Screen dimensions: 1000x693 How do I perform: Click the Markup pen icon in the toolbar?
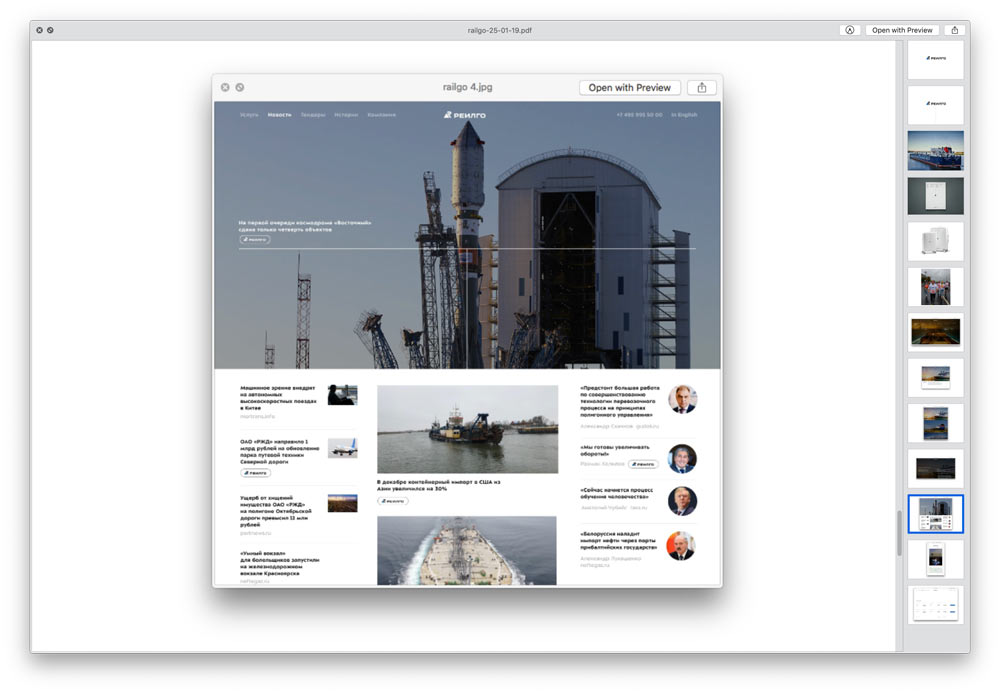(x=850, y=30)
